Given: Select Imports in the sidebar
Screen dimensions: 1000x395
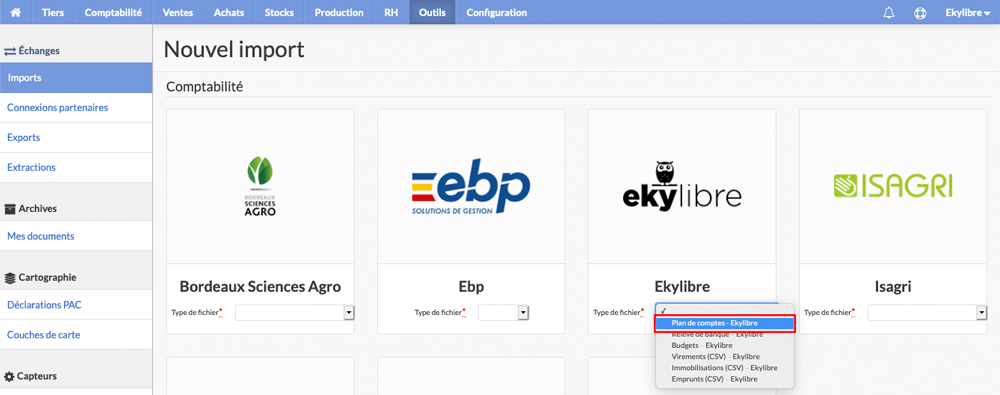Looking at the screenshot, I should click(76, 78).
